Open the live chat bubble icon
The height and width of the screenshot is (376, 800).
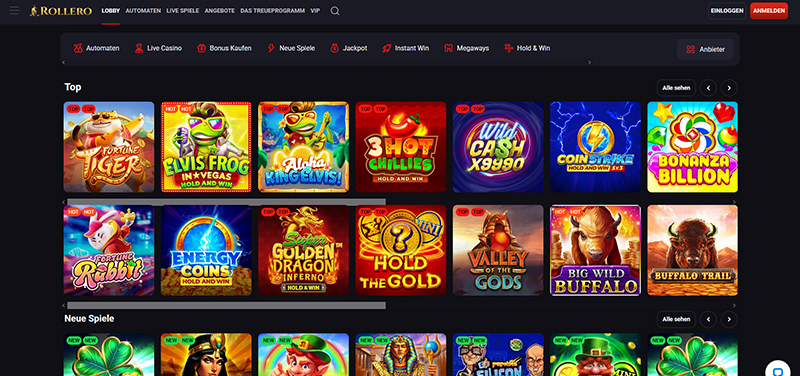(x=778, y=371)
